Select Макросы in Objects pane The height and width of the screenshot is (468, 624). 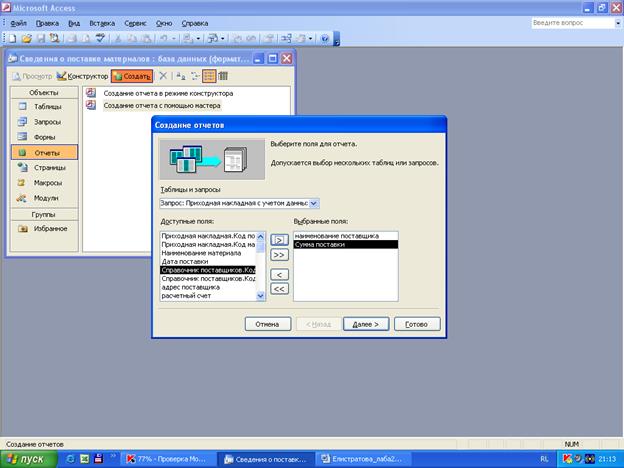pos(44,183)
